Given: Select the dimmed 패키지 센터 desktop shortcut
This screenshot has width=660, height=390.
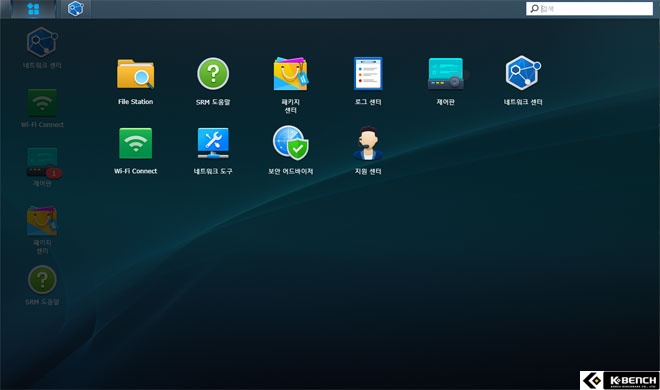Looking at the screenshot, I should pyautogui.click(x=42, y=221).
